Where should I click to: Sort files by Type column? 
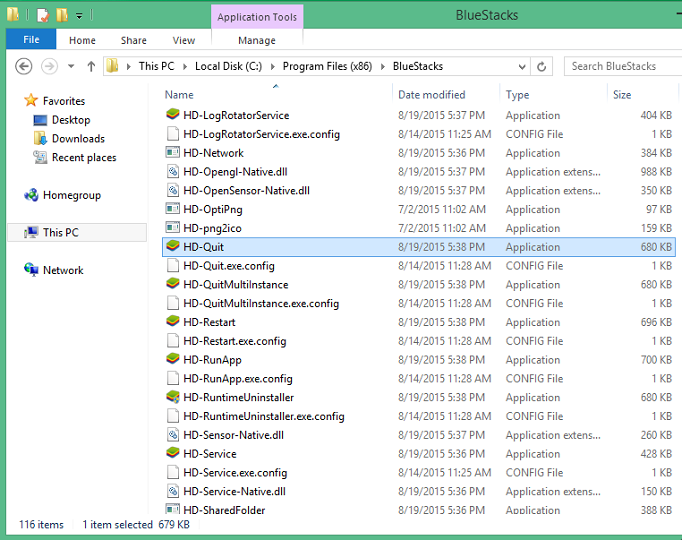517,95
